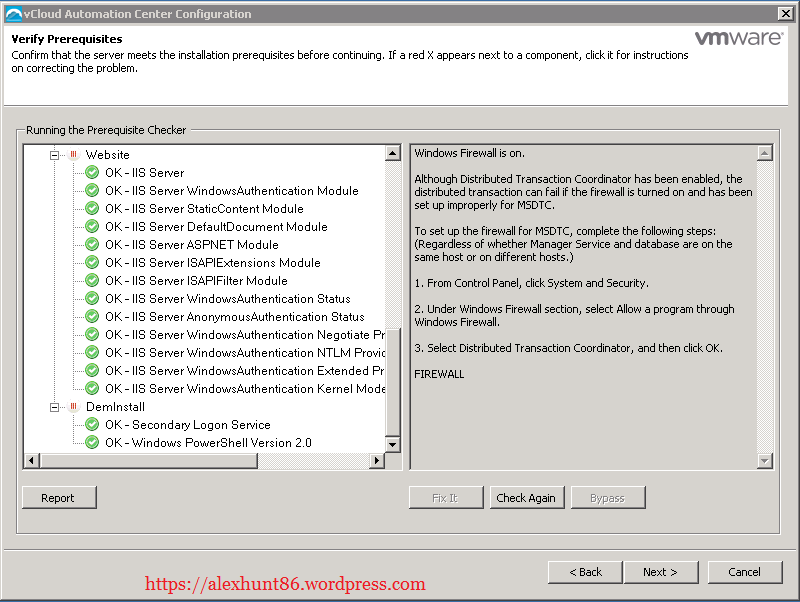Go back with the < Back button
Screen dimensions: 800x602
(x=585, y=572)
